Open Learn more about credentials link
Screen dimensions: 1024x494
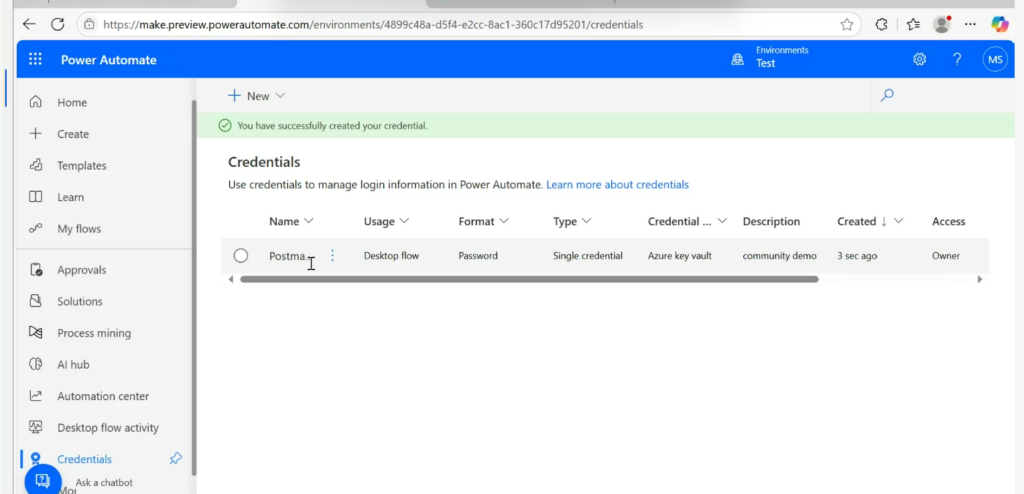coord(617,185)
